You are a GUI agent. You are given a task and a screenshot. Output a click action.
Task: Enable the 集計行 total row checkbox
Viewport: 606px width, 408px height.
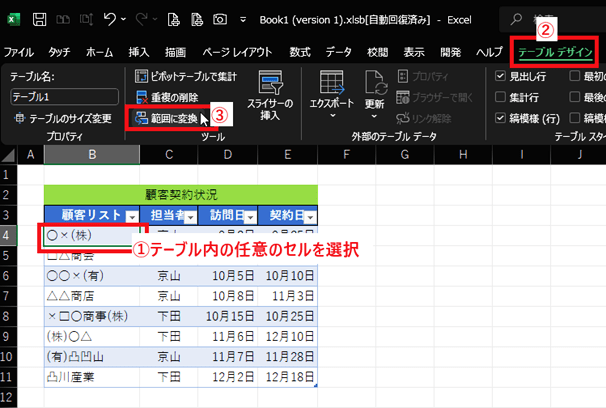(501, 97)
